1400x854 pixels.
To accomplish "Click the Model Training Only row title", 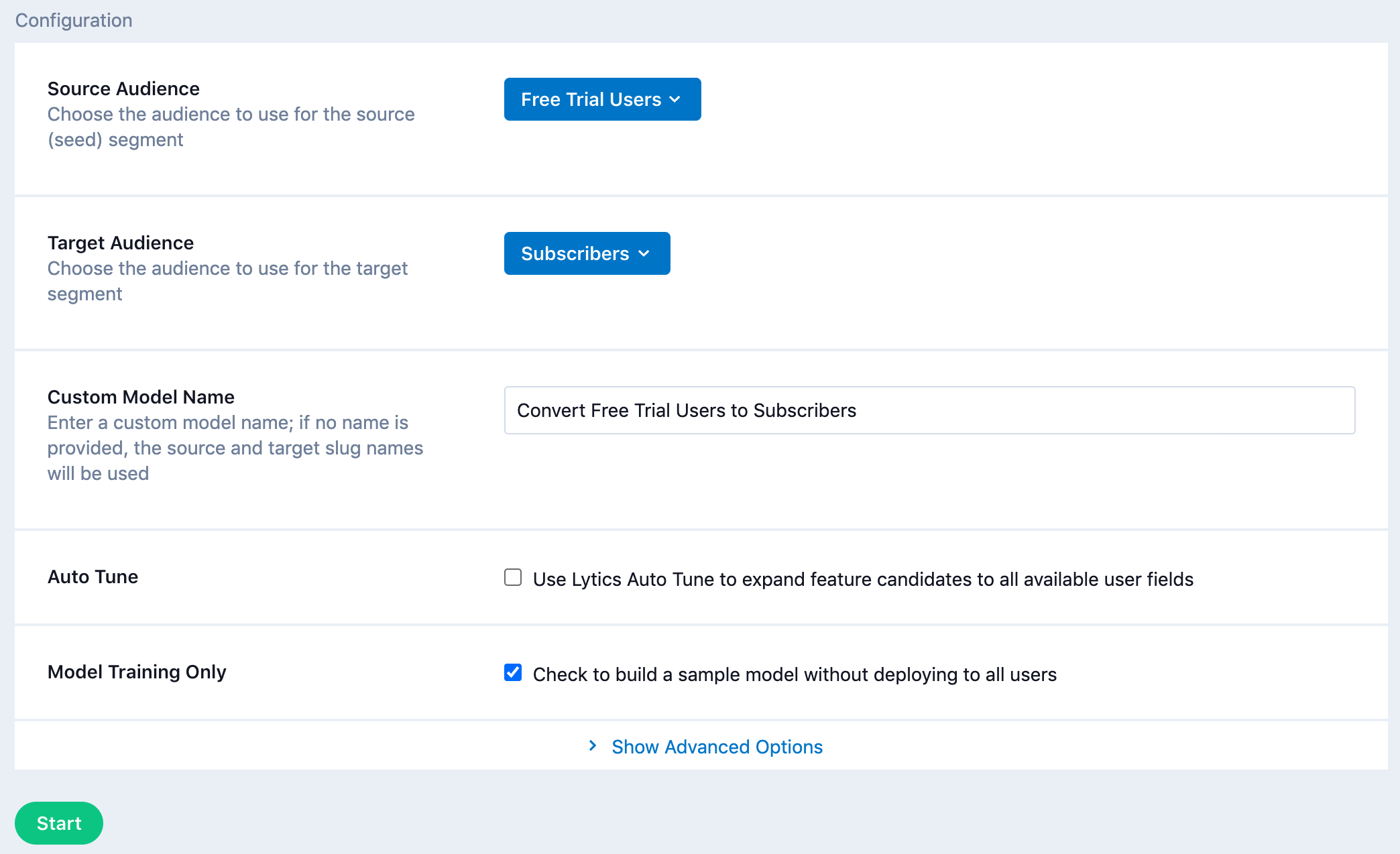I will click(137, 672).
